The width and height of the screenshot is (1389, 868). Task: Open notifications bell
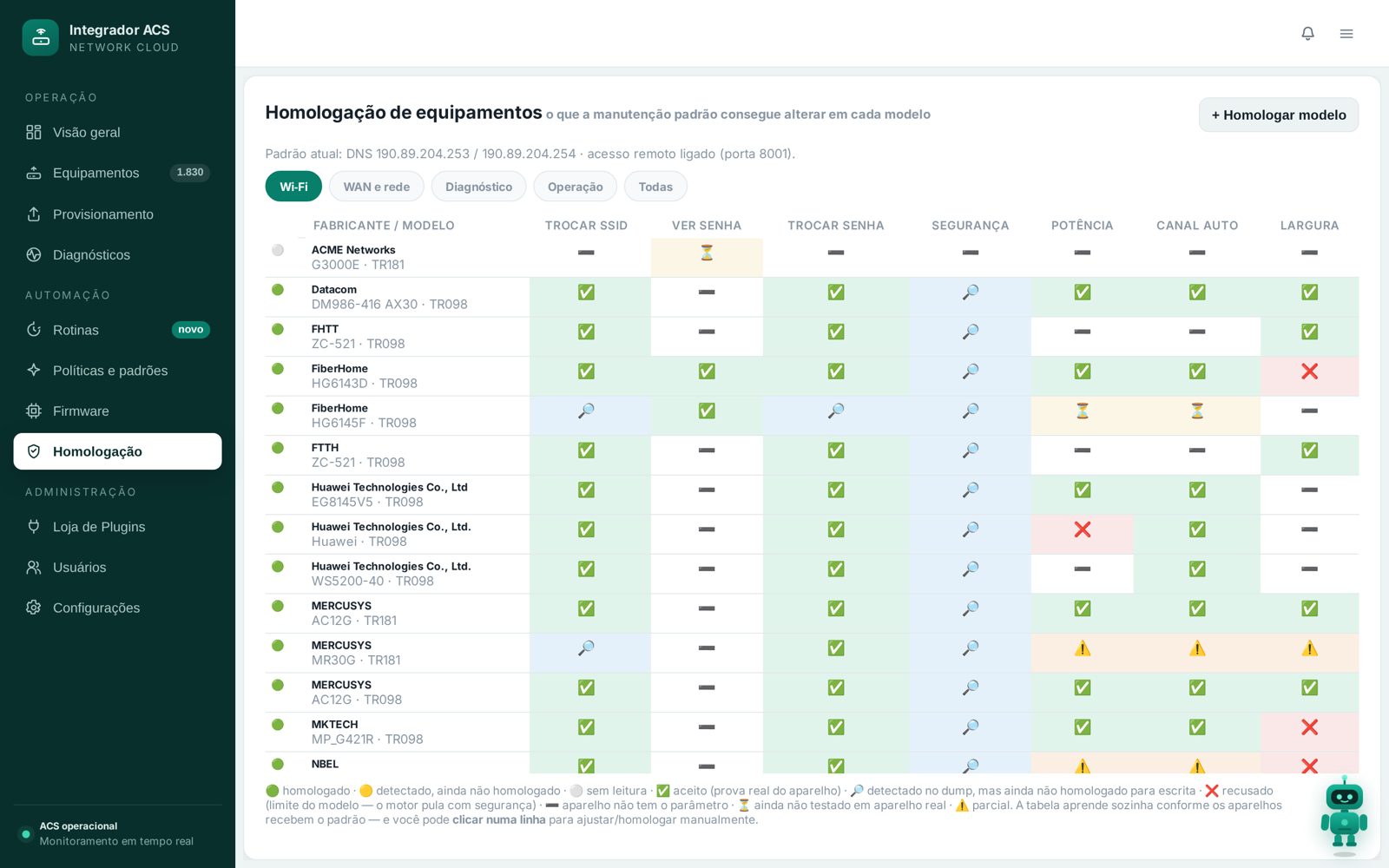[x=1307, y=34]
